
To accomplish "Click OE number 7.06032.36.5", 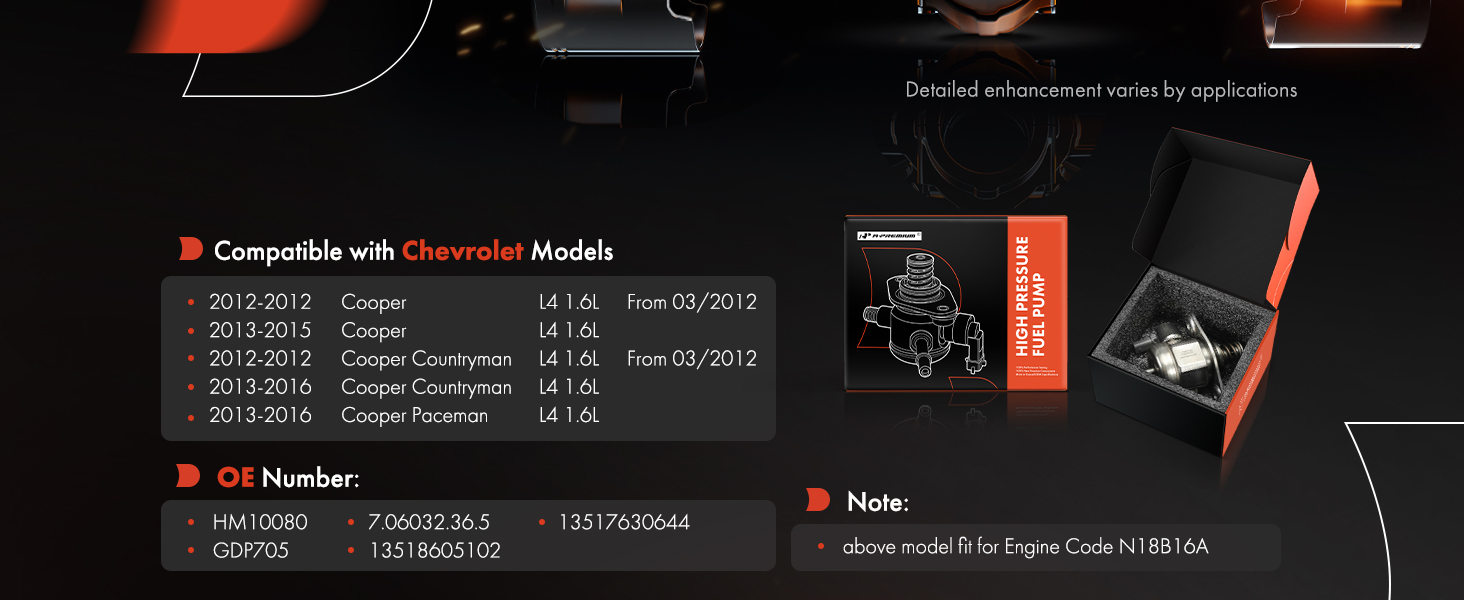I will (x=429, y=523).
